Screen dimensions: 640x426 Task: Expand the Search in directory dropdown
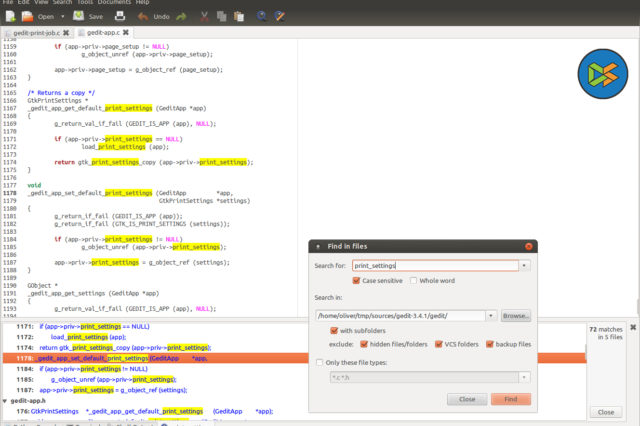[491, 316]
